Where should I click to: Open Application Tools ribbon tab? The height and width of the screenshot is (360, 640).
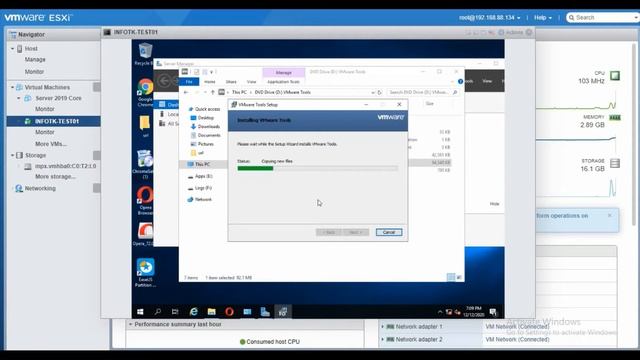283,82
